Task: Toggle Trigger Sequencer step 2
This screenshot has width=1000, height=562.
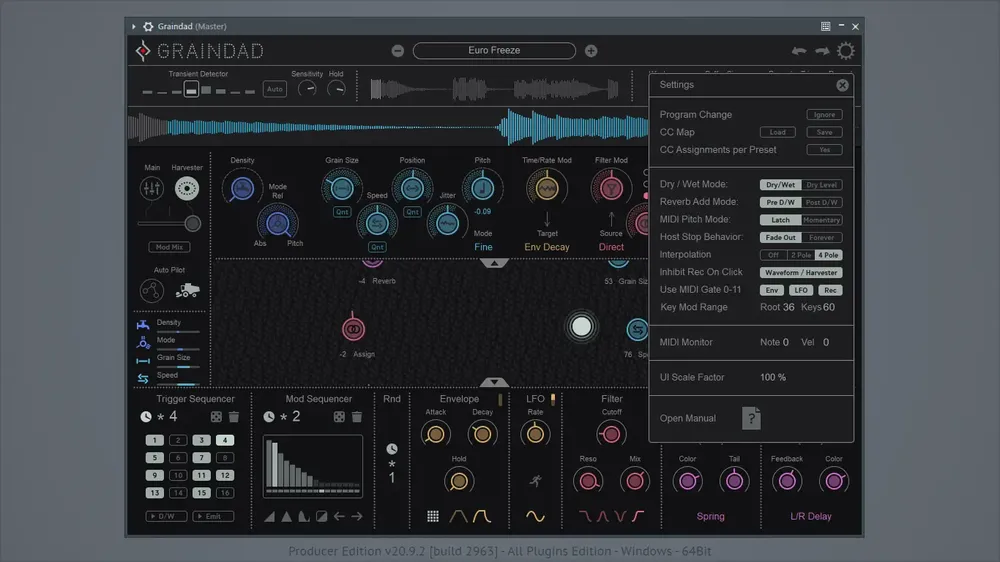Action: point(178,440)
